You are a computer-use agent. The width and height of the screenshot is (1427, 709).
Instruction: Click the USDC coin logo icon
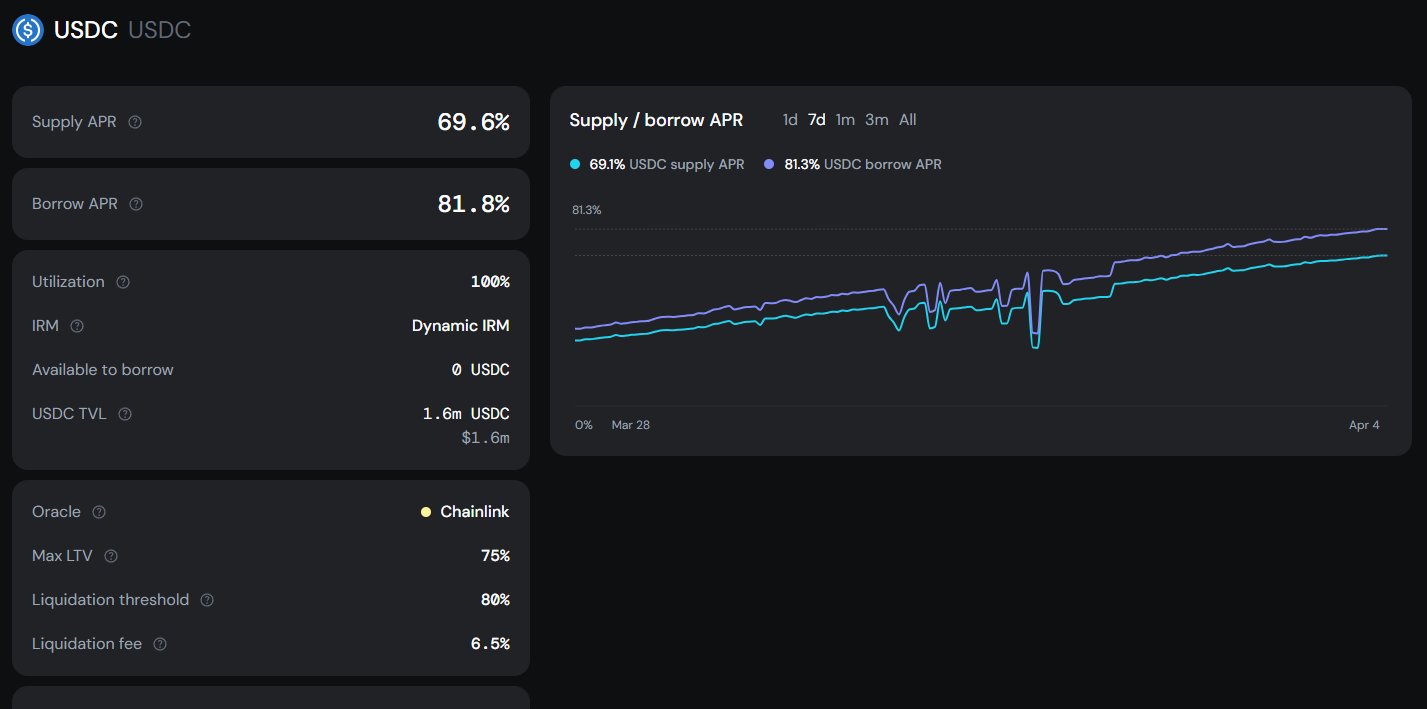[27, 30]
